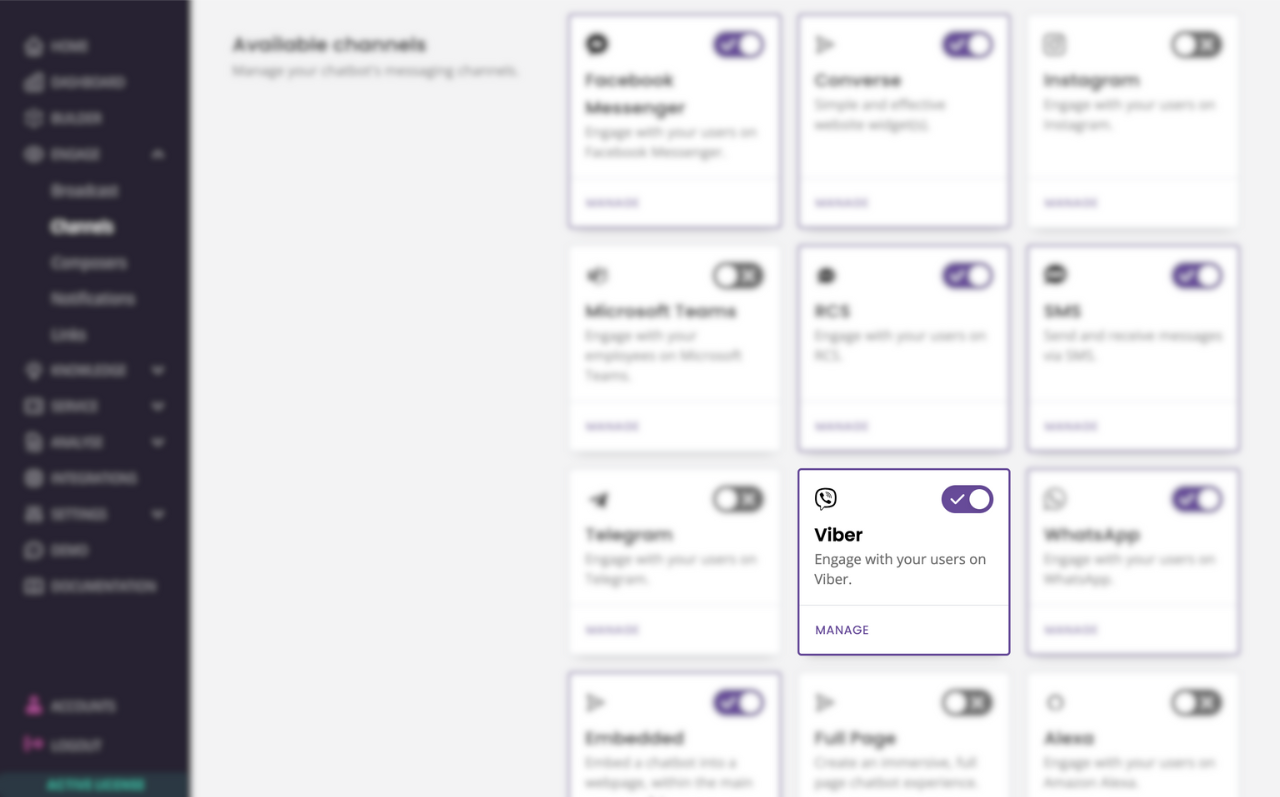Select Notifications in the sidebar
This screenshot has height=797, width=1280.
coord(93,298)
